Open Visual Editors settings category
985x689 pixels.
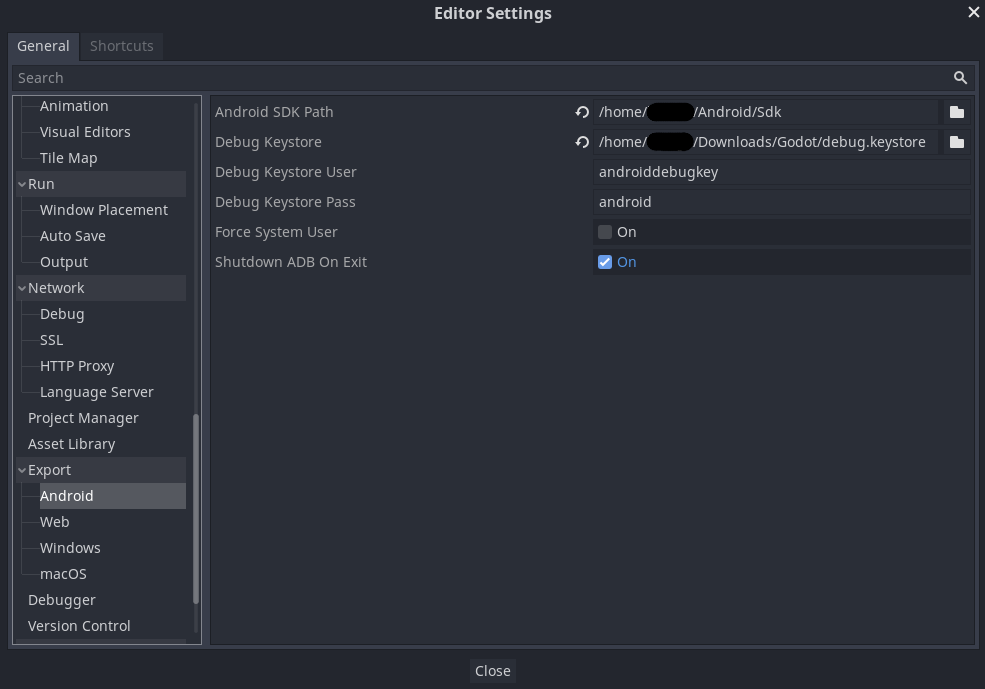pos(85,132)
